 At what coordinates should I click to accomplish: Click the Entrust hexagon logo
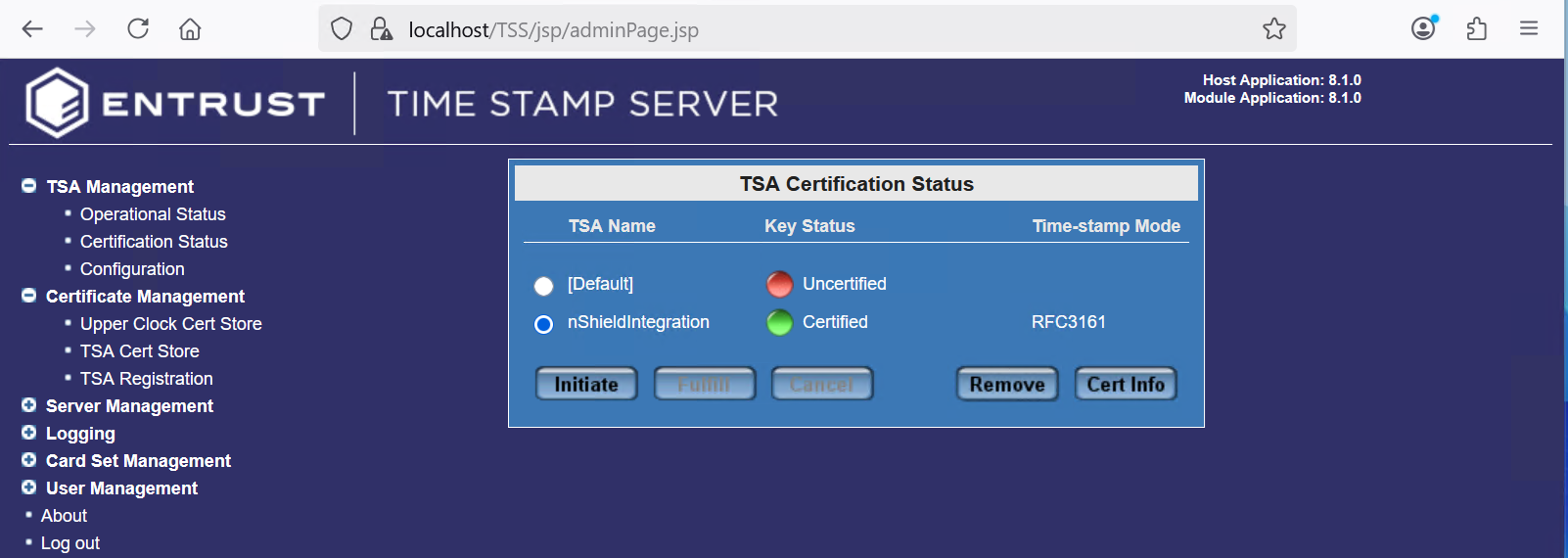tap(57, 103)
